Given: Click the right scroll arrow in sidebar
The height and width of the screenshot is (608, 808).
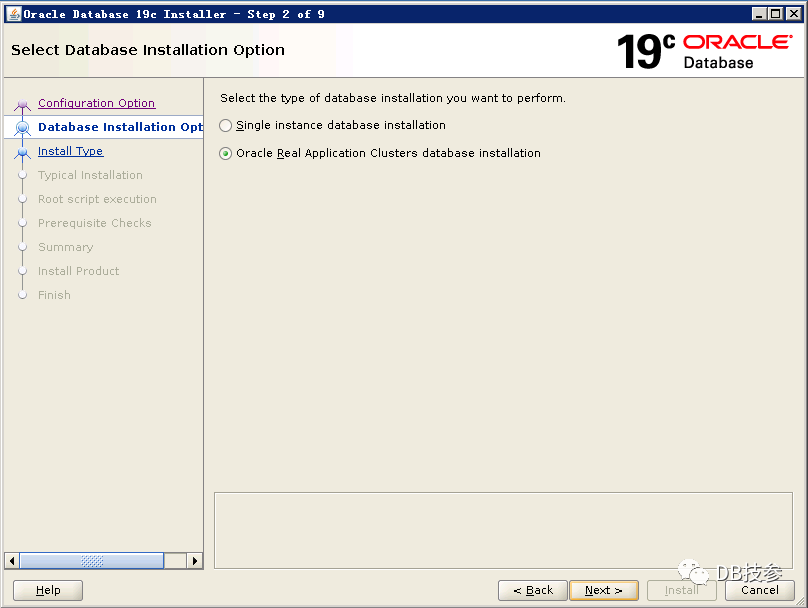Looking at the screenshot, I should (x=194, y=561).
